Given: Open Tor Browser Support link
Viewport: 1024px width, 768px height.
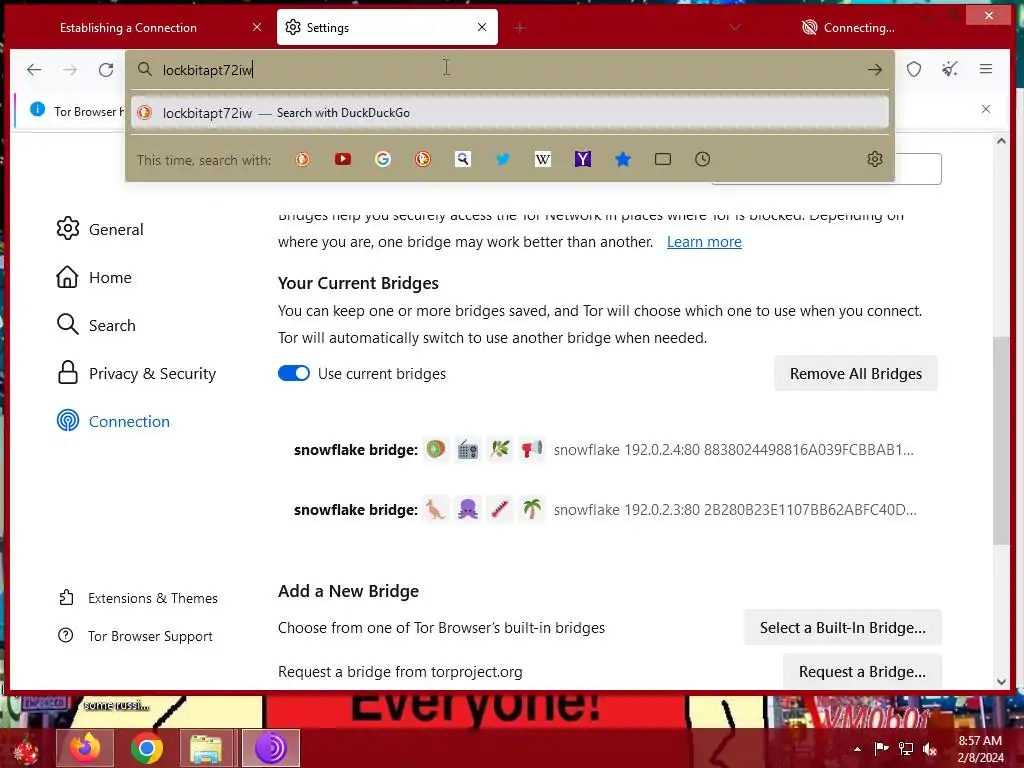Looking at the screenshot, I should (x=135, y=636).
